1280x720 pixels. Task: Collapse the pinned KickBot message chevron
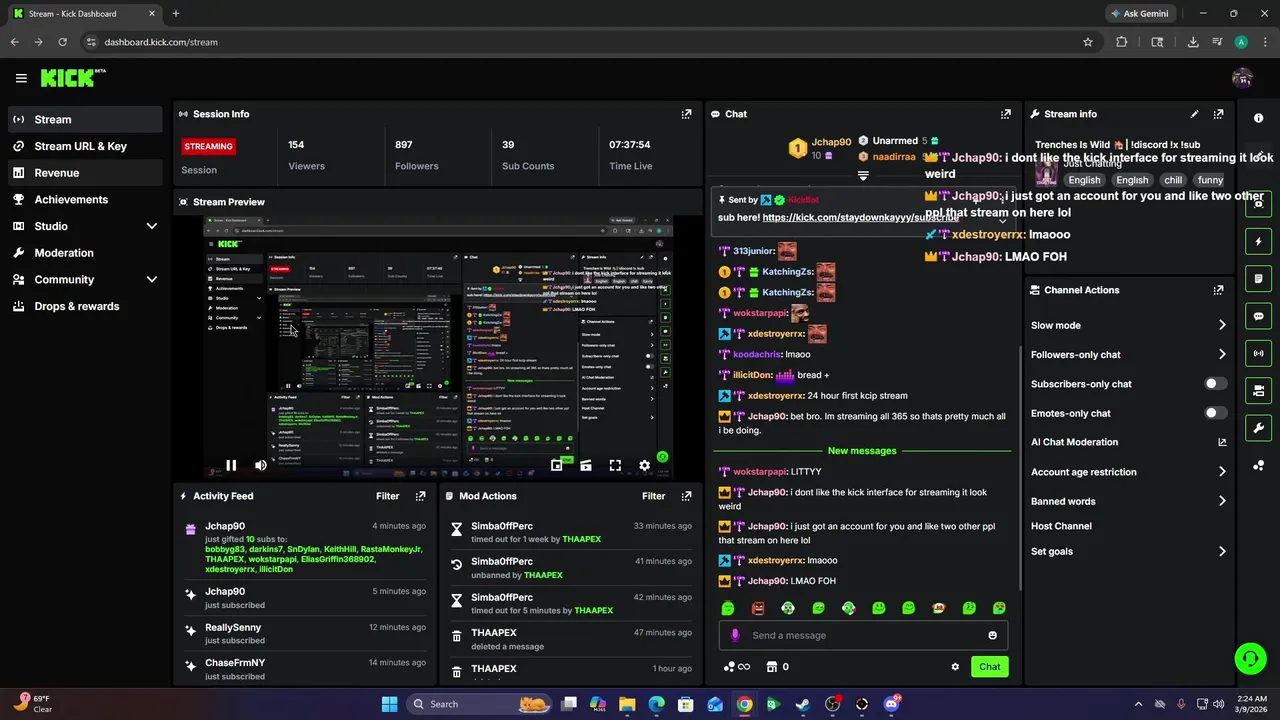(1003, 221)
